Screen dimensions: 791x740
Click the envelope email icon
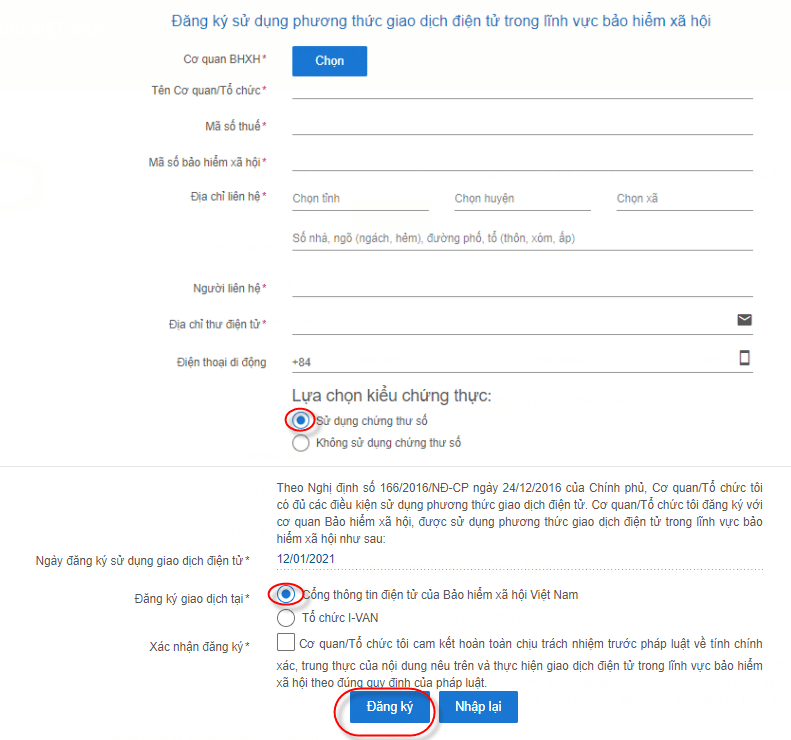[x=744, y=320]
